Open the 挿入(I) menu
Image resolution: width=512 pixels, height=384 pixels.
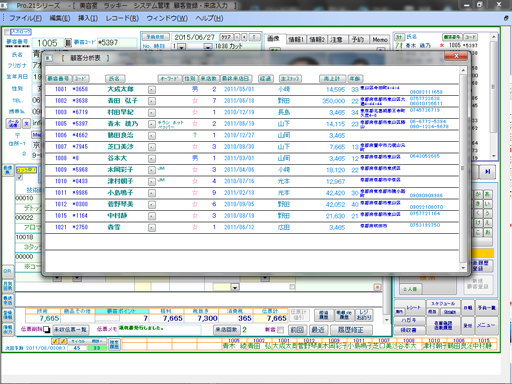coord(88,18)
